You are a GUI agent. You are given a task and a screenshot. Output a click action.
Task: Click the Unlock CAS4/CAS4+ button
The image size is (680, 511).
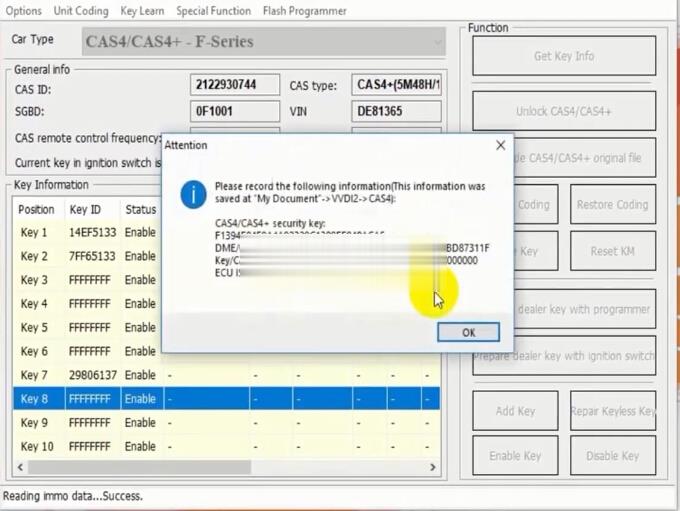click(x=564, y=111)
